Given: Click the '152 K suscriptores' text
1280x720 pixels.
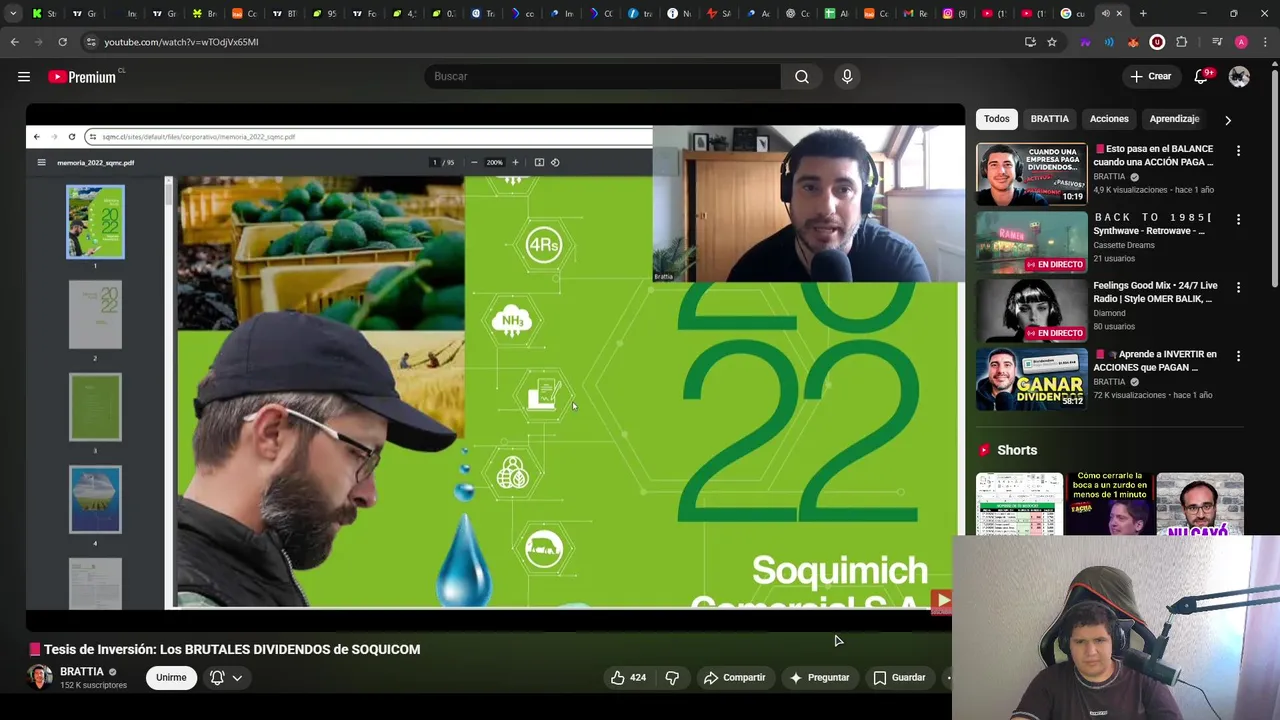Looking at the screenshot, I should tap(93, 686).
